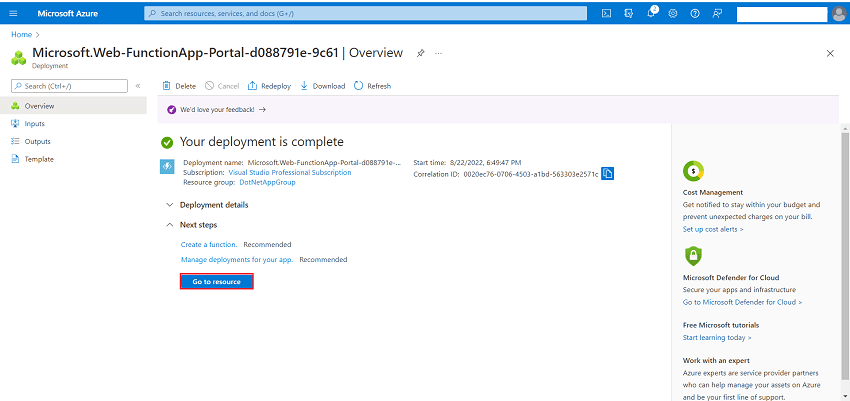Open the account avatar menu

click(838, 14)
